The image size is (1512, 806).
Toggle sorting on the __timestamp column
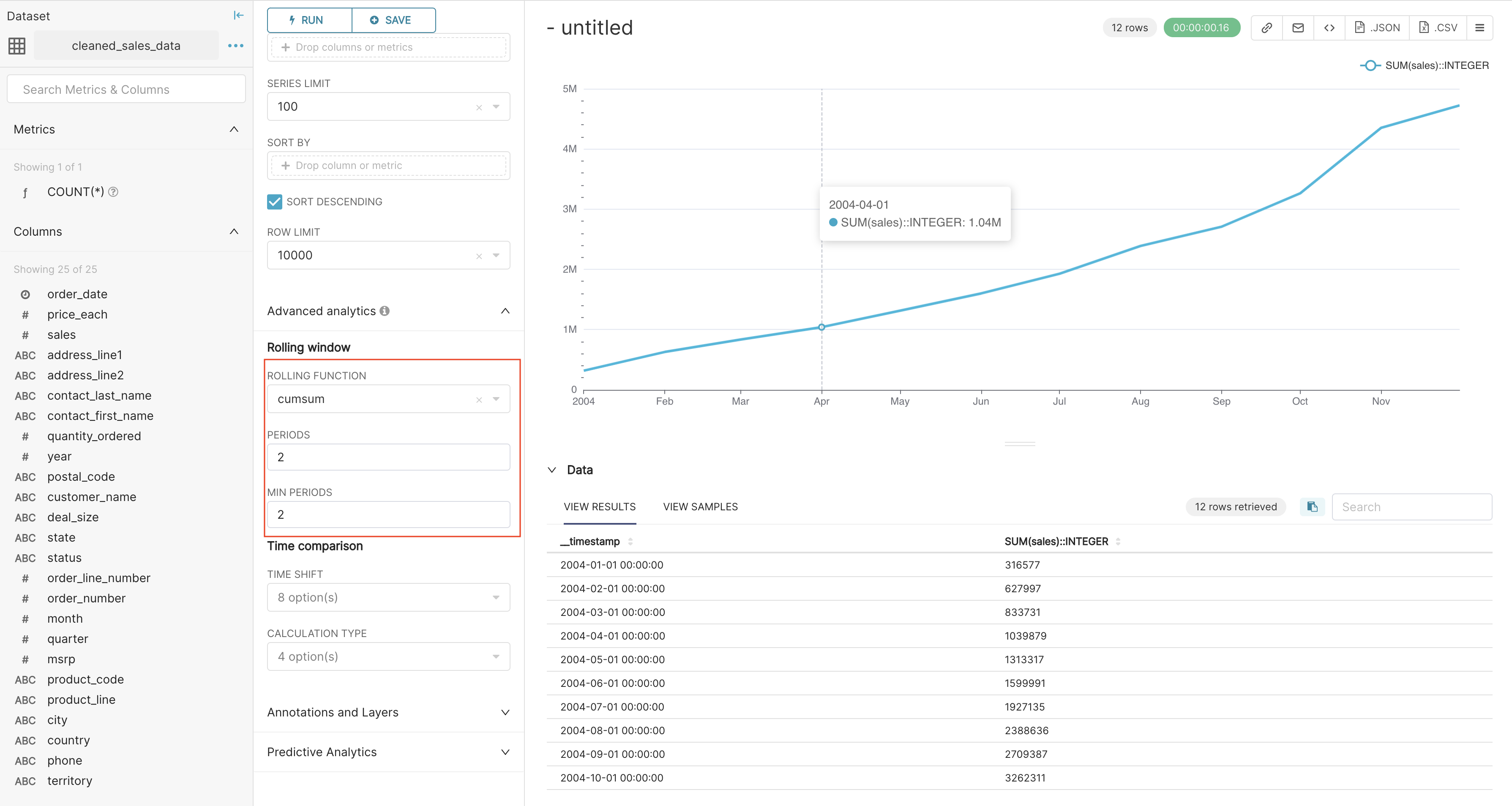coord(631,542)
